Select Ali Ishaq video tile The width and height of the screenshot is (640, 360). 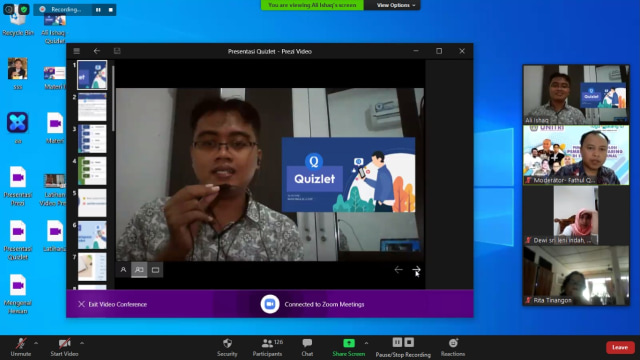point(576,95)
